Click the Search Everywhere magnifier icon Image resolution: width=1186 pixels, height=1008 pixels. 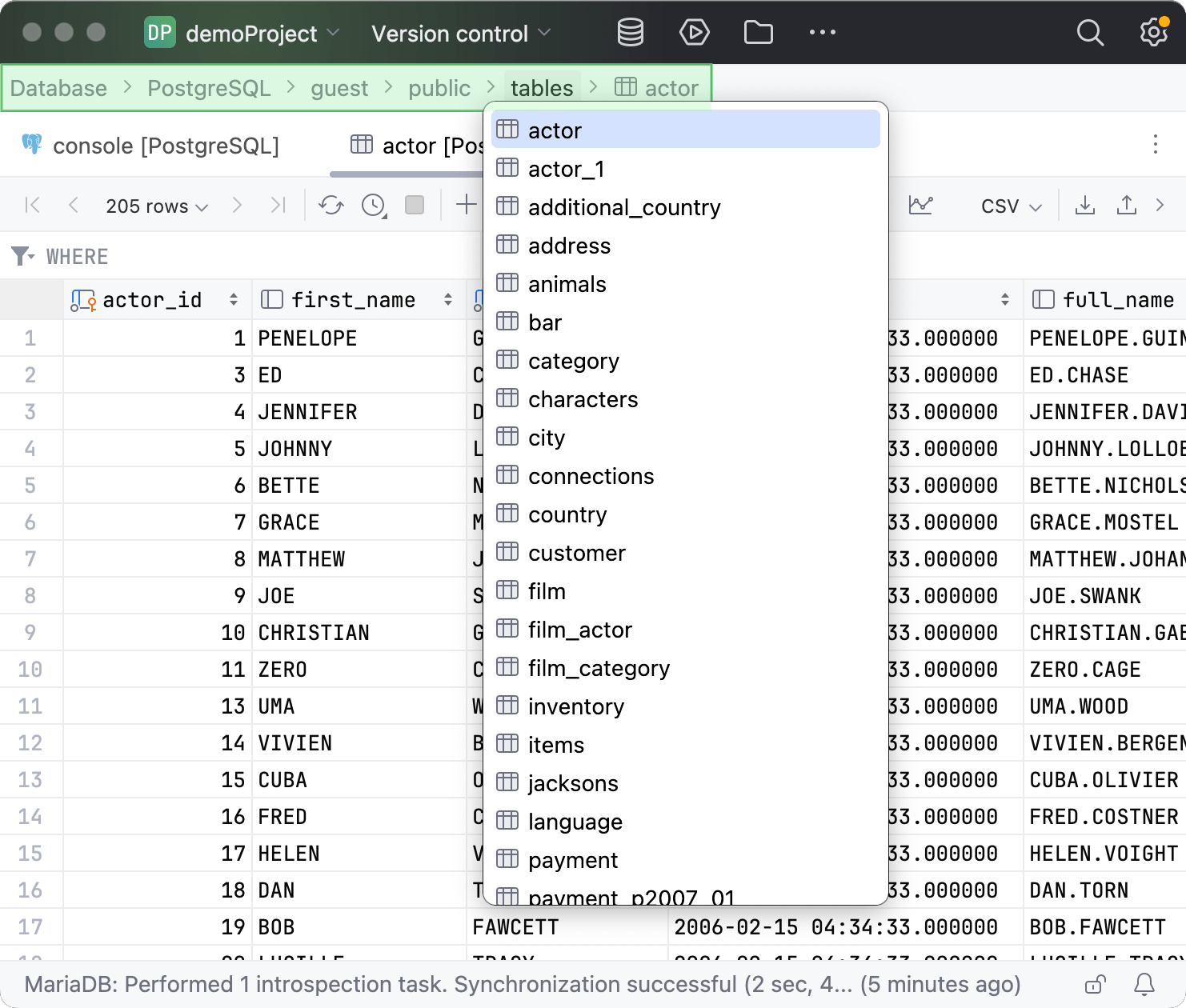pos(1089,33)
